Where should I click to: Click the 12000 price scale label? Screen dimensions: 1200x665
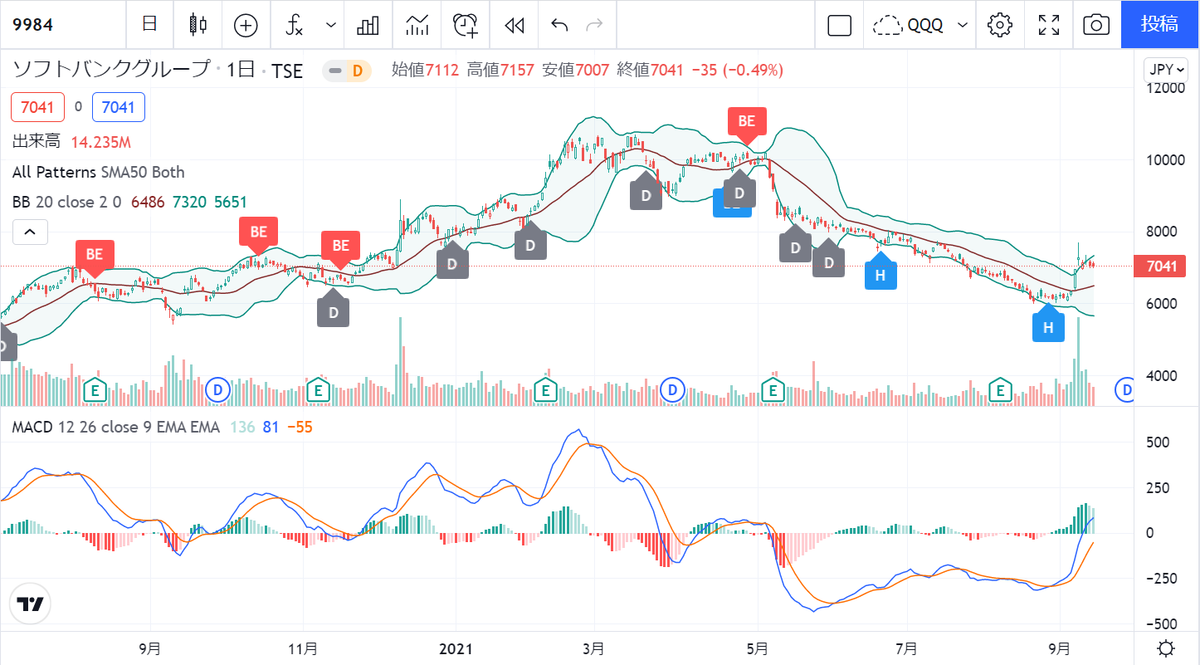[x=1164, y=88]
